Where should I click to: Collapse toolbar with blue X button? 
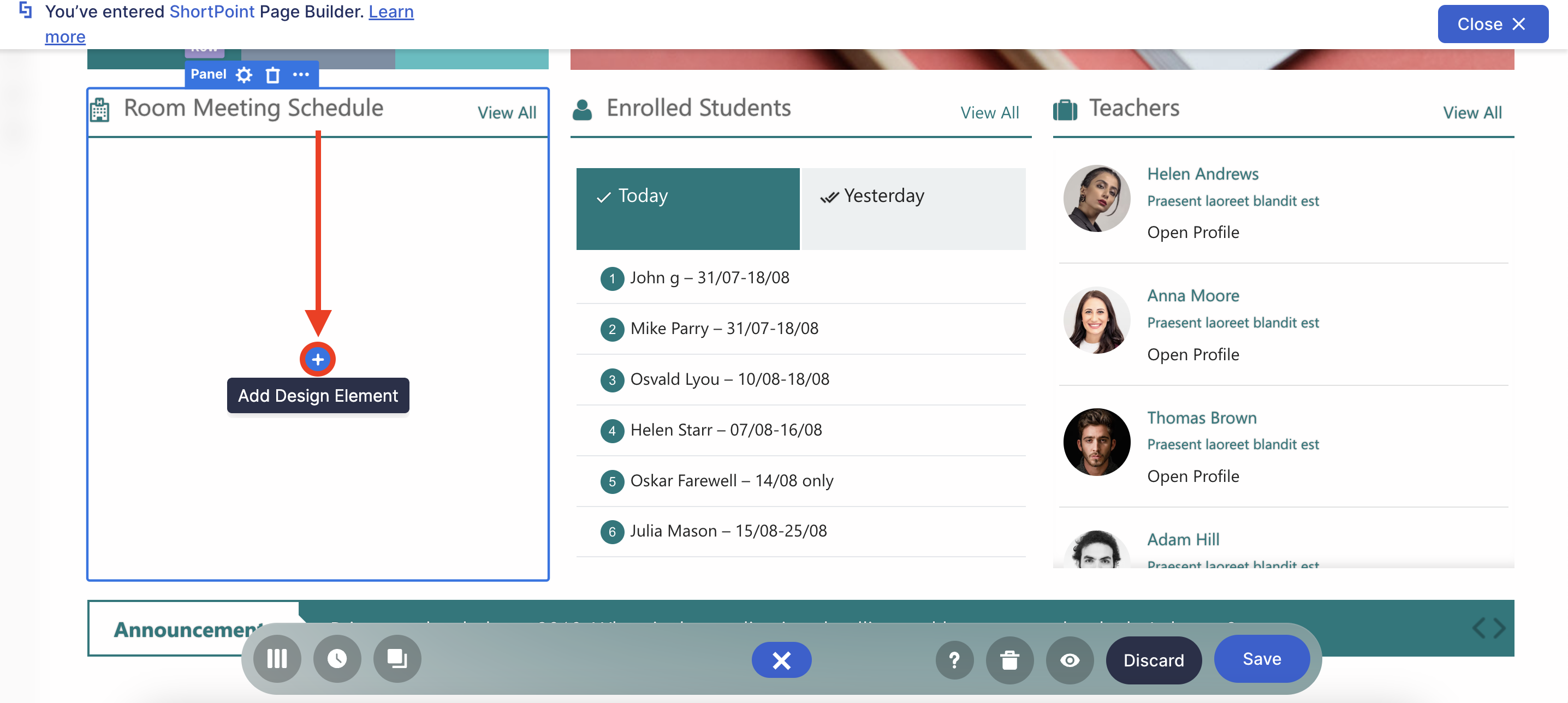[x=781, y=660]
